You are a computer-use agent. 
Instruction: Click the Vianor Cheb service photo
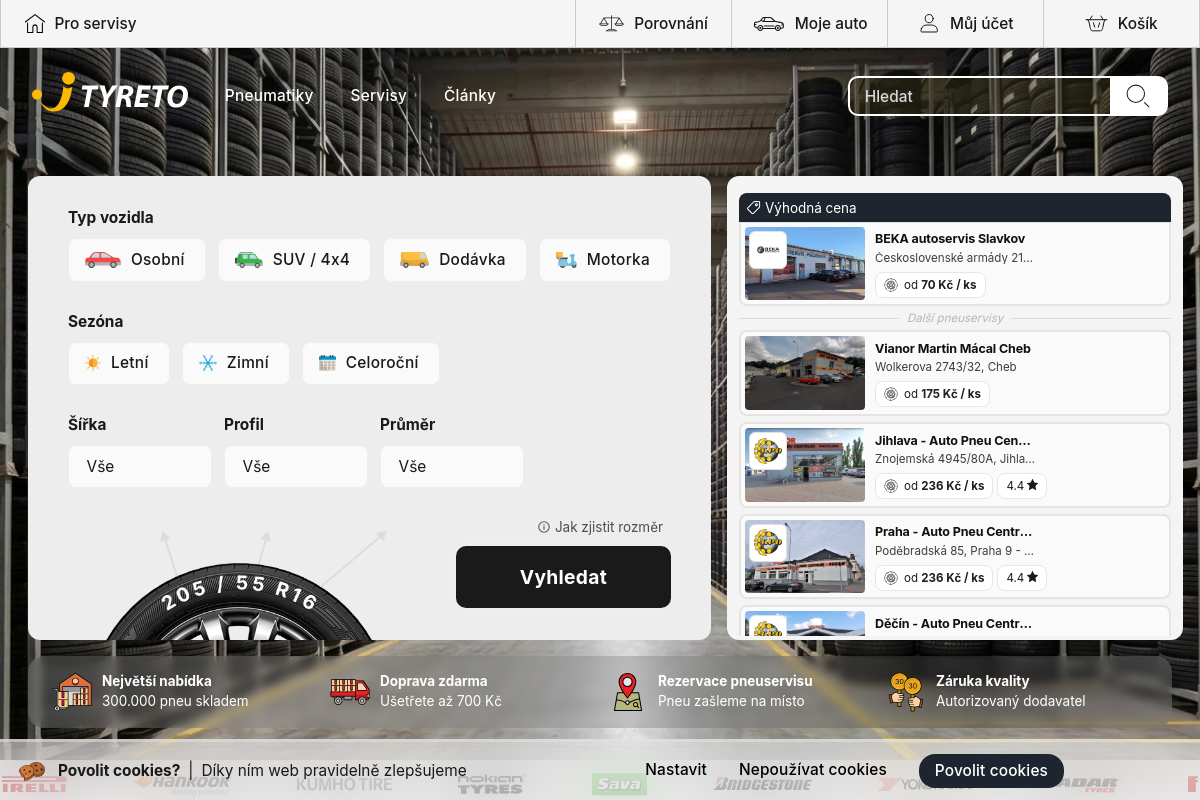805,373
